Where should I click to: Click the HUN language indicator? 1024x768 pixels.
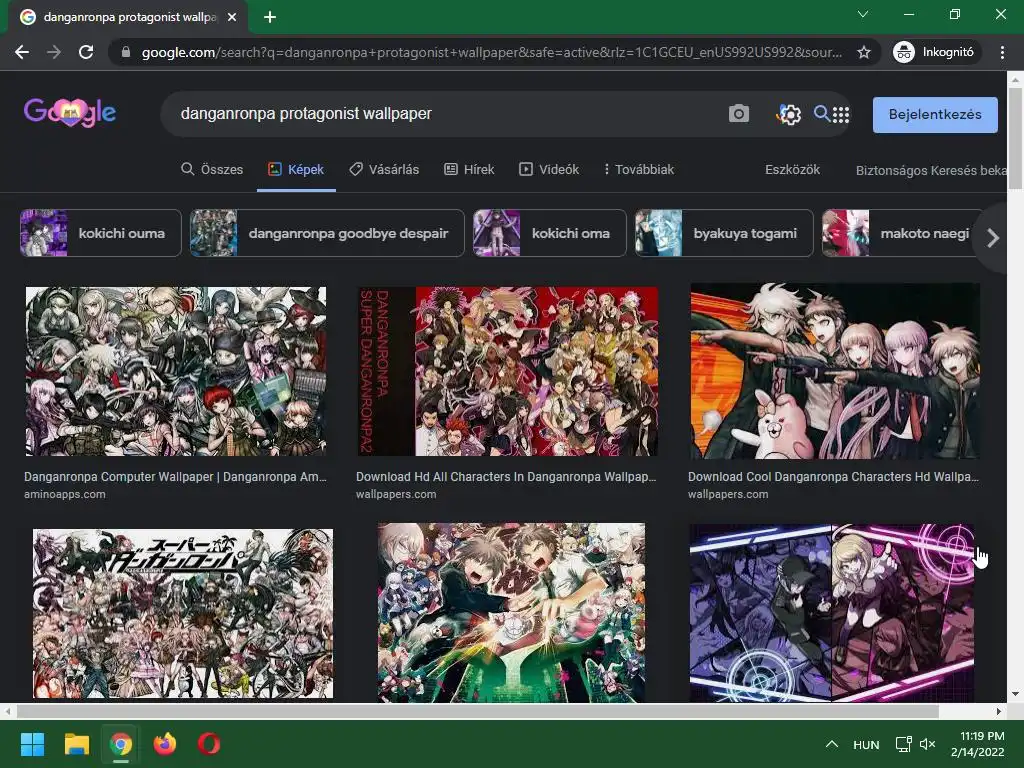866,744
